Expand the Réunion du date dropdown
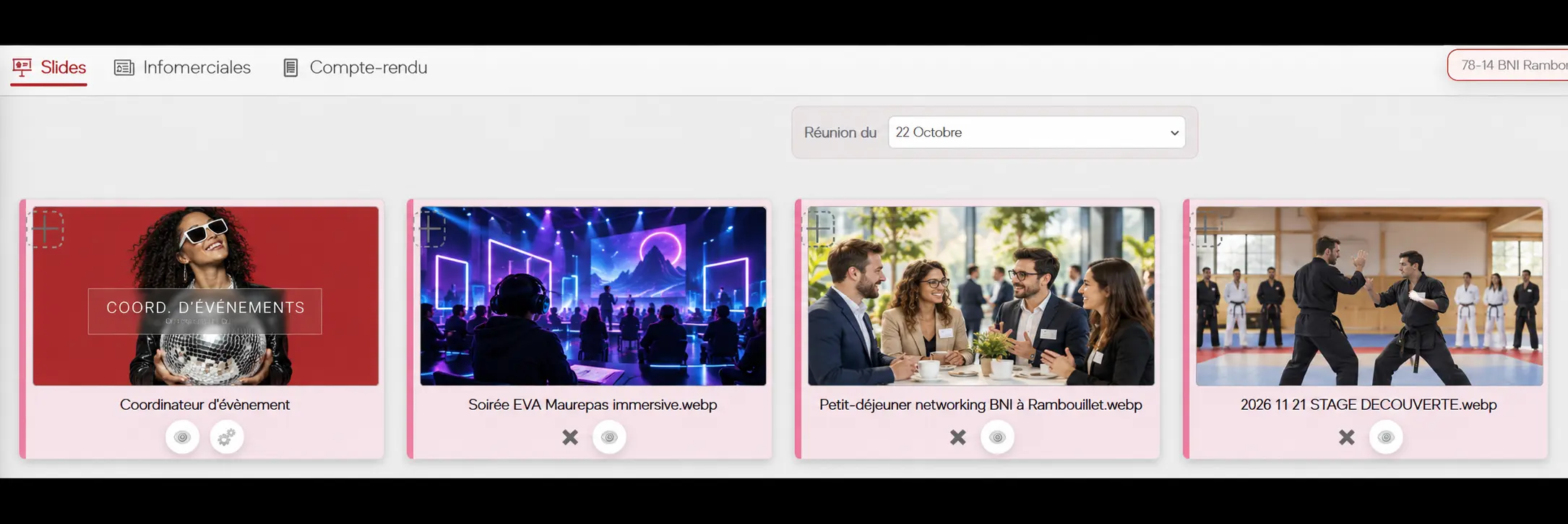The width and height of the screenshot is (1568, 524). point(1037,132)
